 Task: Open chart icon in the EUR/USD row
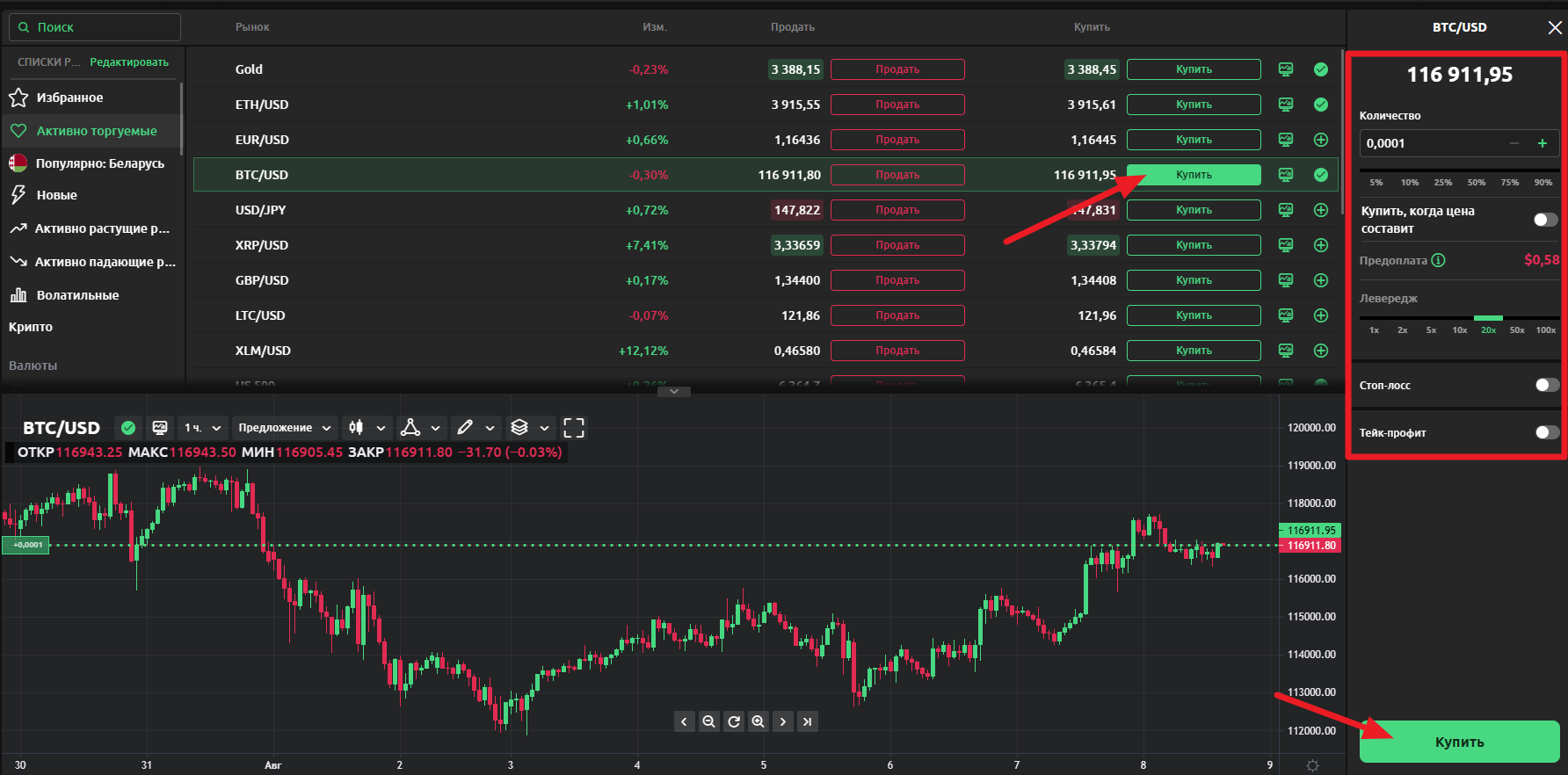(x=1286, y=140)
